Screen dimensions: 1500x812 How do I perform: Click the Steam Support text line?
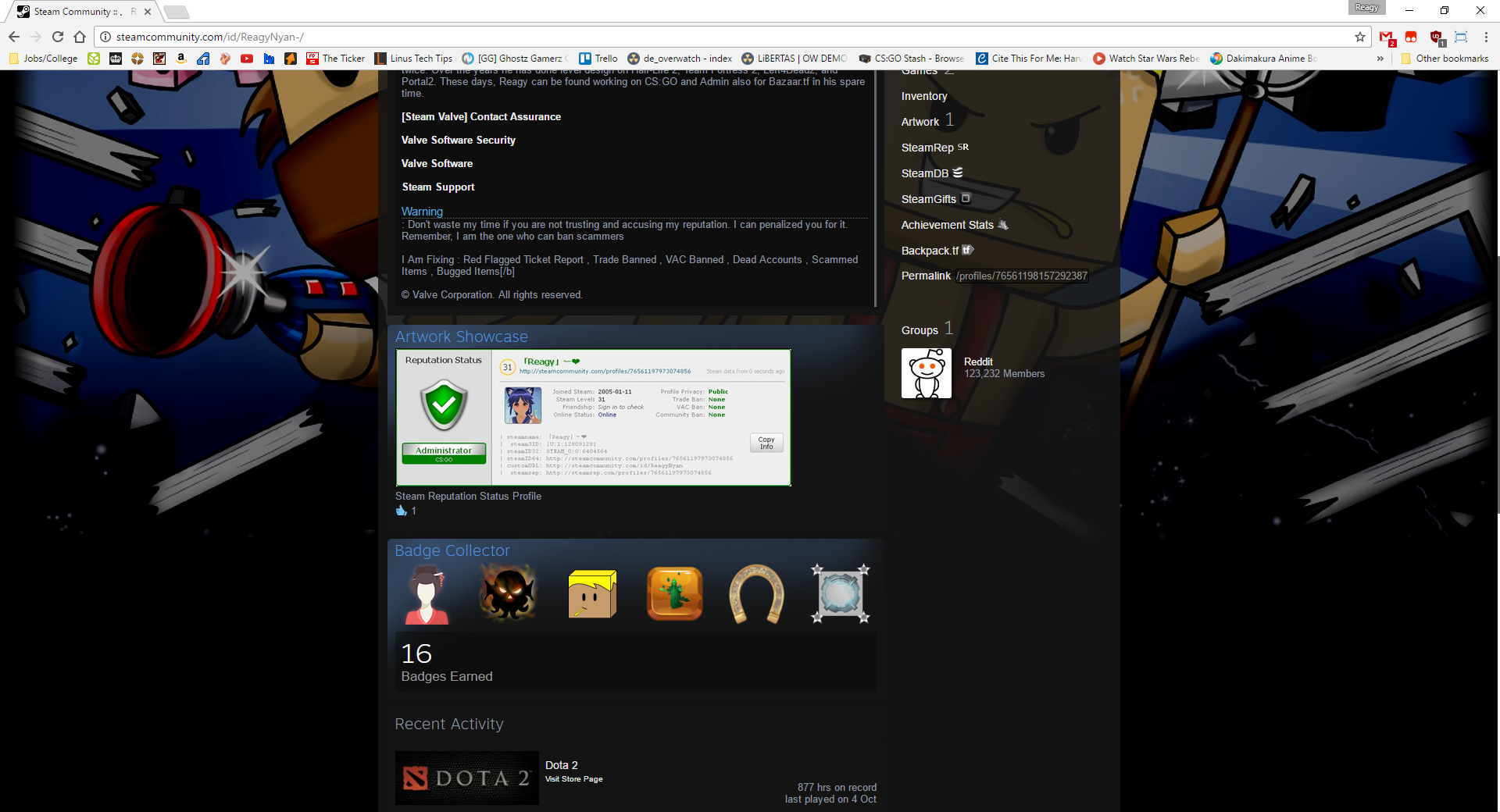(438, 187)
